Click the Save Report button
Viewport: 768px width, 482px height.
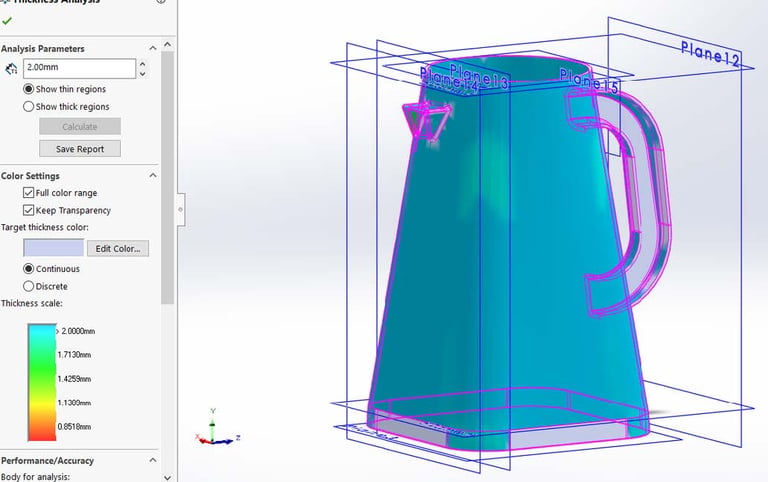pyautogui.click(x=80, y=149)
